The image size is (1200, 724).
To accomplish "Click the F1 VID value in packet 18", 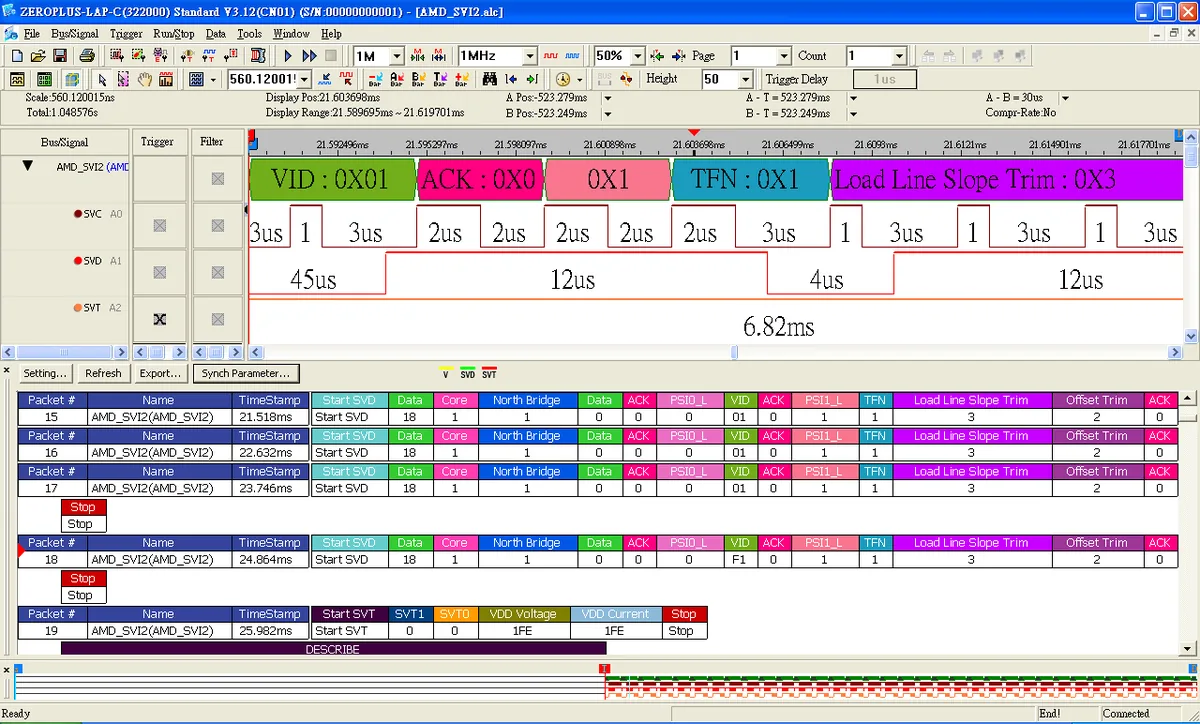I will coord(739,560).
